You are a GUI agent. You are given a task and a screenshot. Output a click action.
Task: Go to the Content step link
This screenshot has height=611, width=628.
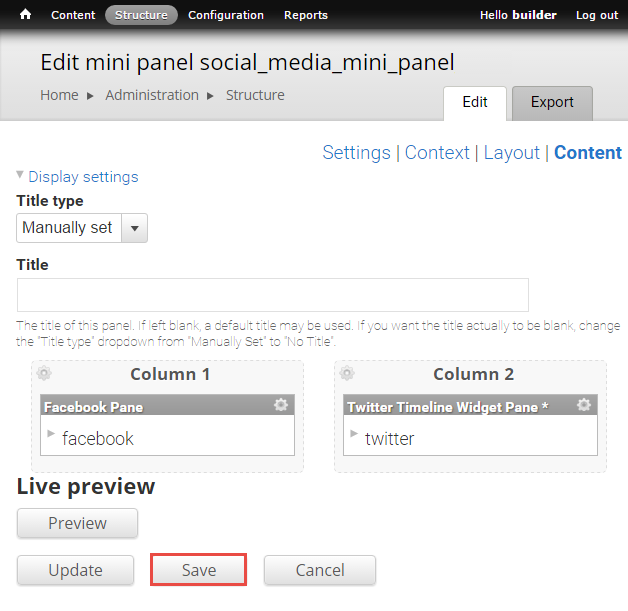(588, 153)
